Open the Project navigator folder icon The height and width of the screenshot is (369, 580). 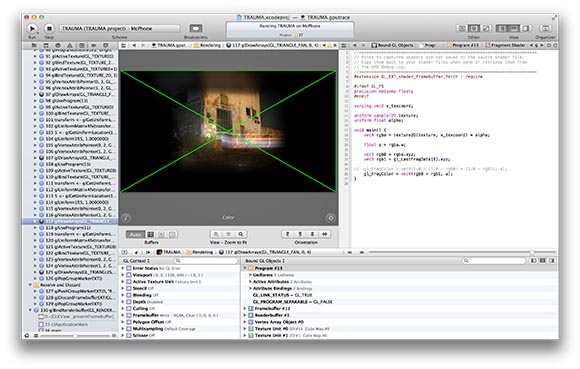pos(34,45)
